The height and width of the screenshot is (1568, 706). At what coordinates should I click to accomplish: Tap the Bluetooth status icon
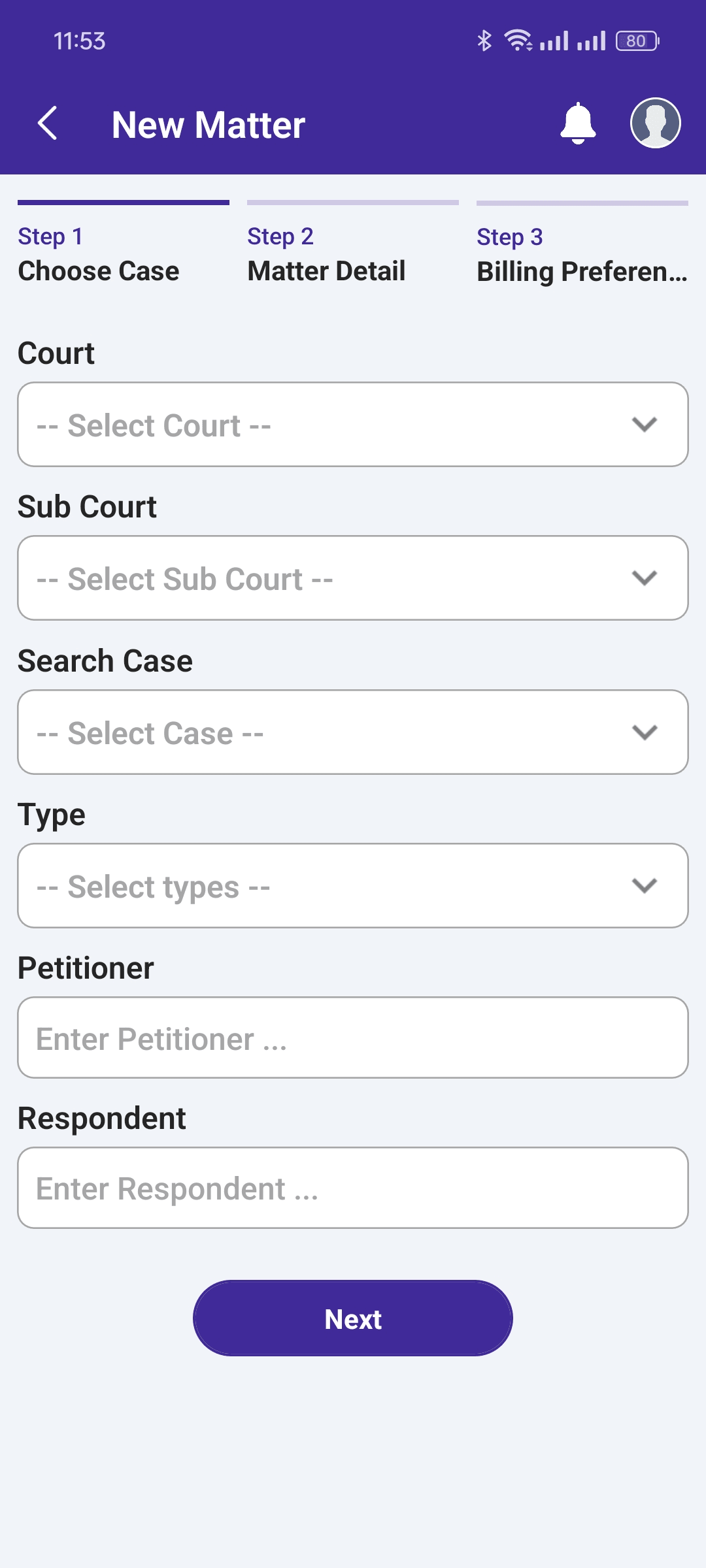click(484, 41)
